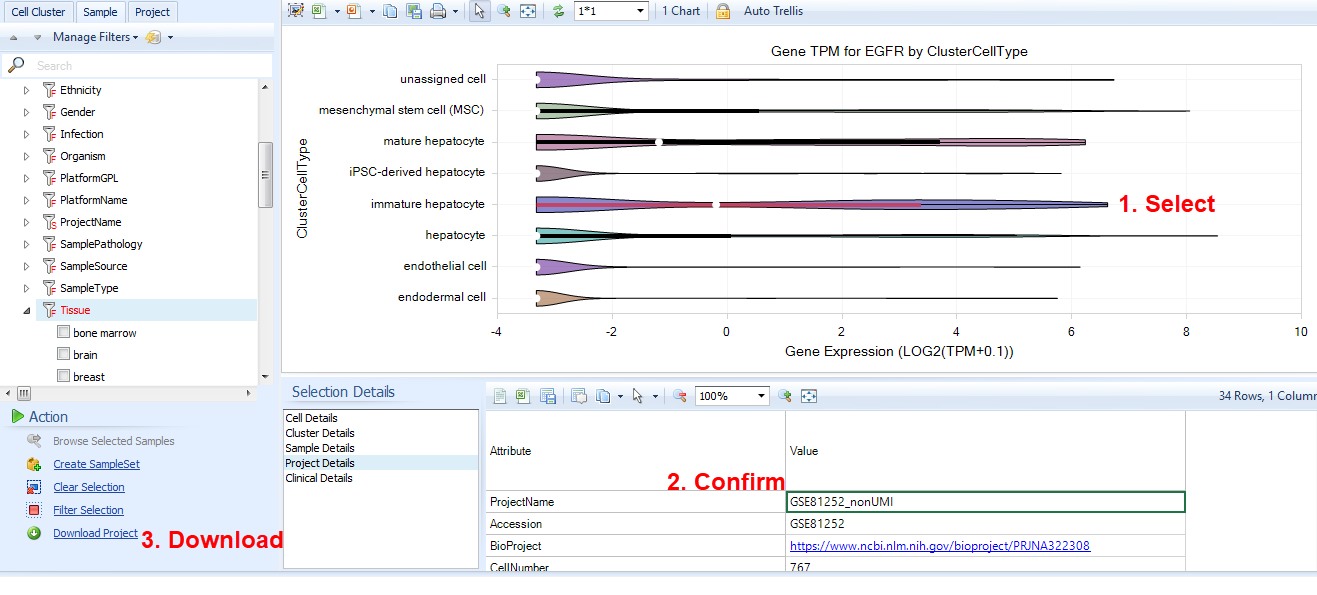Open the PowerPoint export dropdown arrow

[x=372, y=11]
